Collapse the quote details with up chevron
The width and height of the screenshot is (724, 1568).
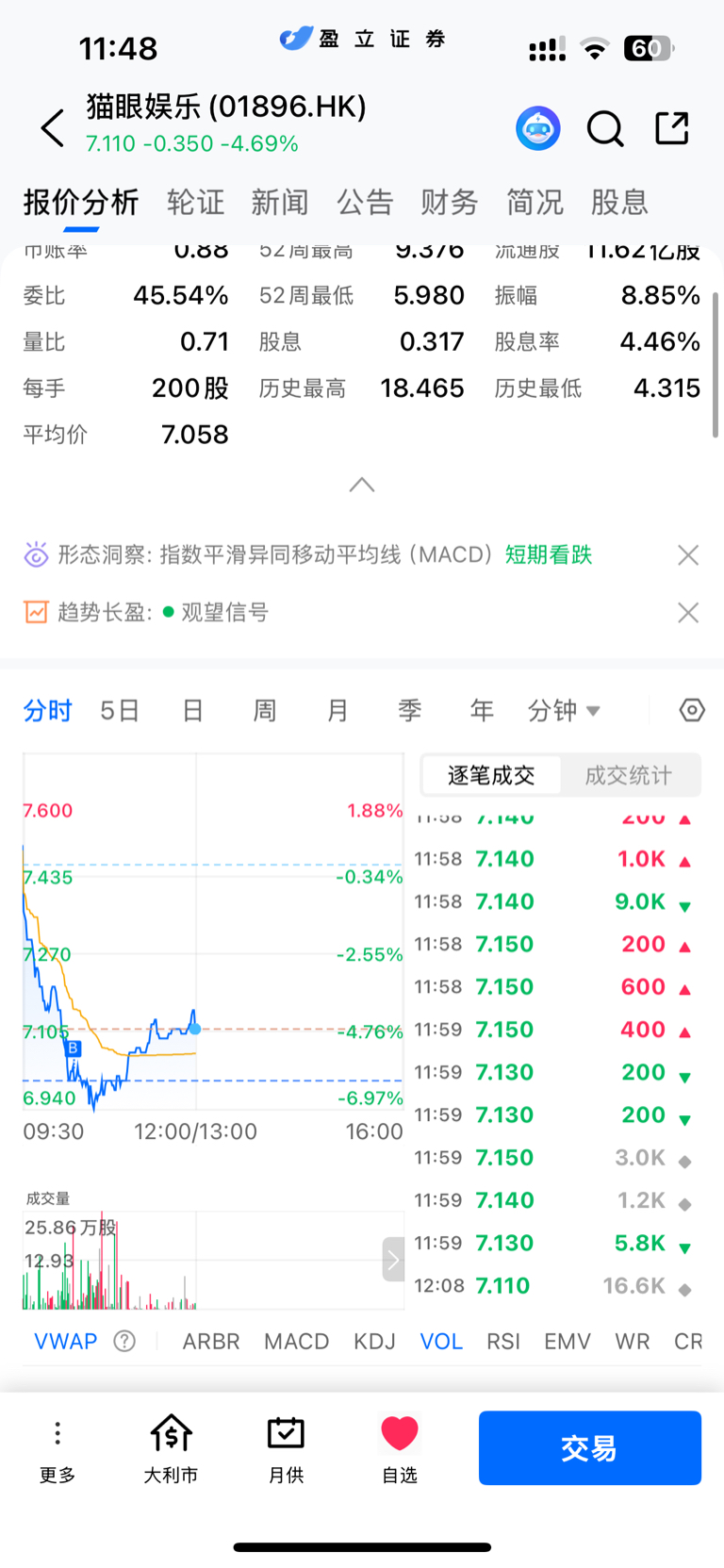(x=362, y=485)
